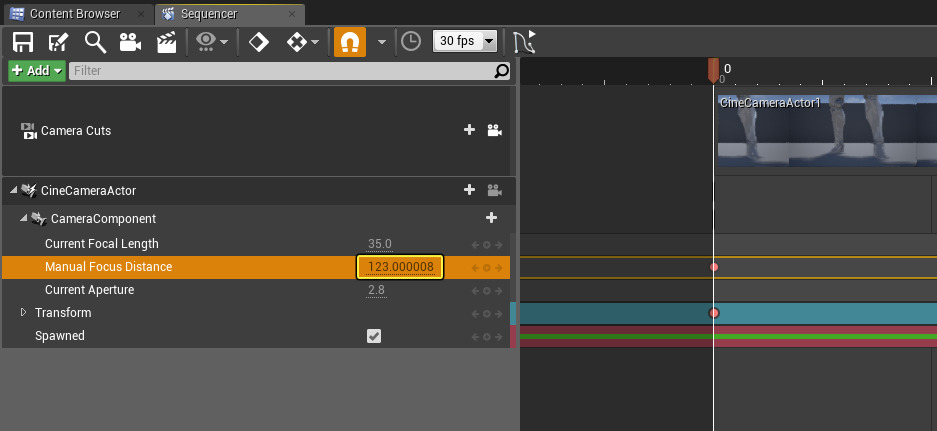This screenshot has height=431, width=937.
Task: Toggle the Spawned checkbox
Action: 373,336
